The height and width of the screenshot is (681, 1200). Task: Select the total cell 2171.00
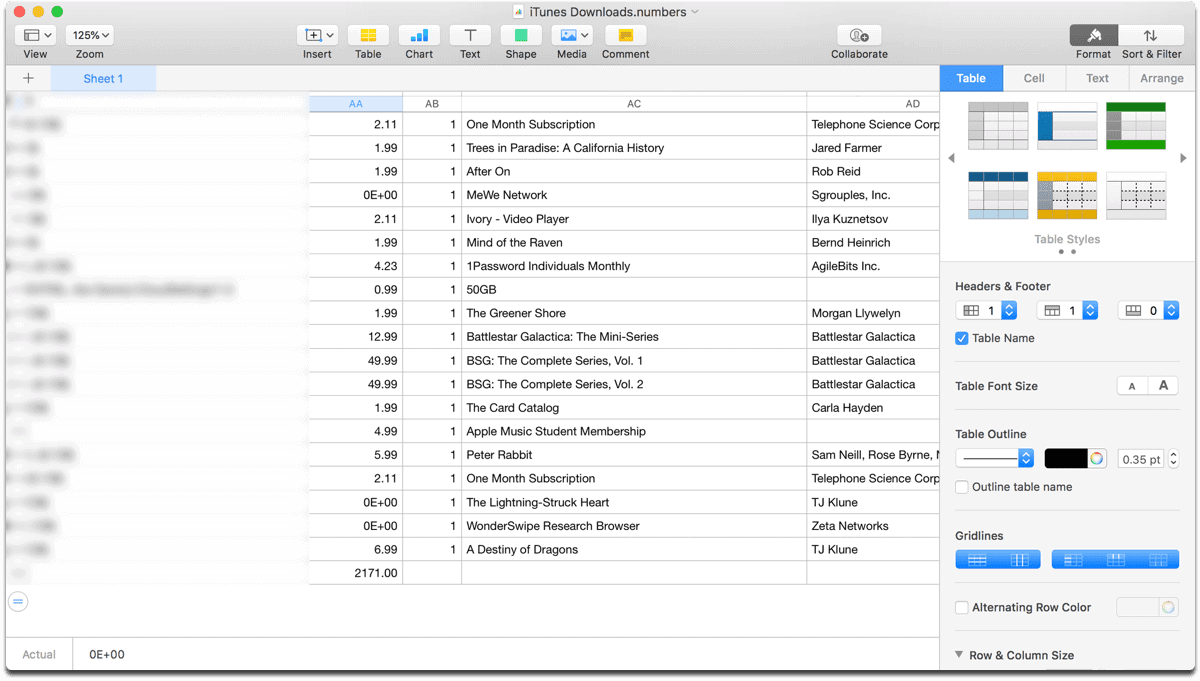click(x=356, y=573)
